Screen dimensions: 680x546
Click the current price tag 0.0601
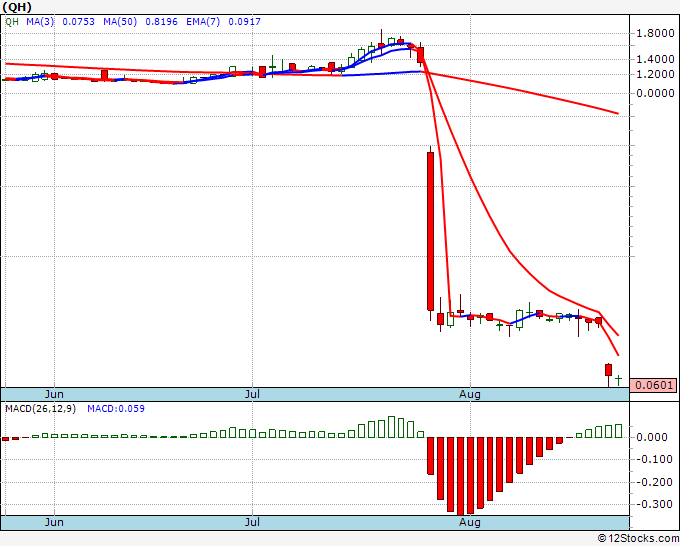[653, 385]
